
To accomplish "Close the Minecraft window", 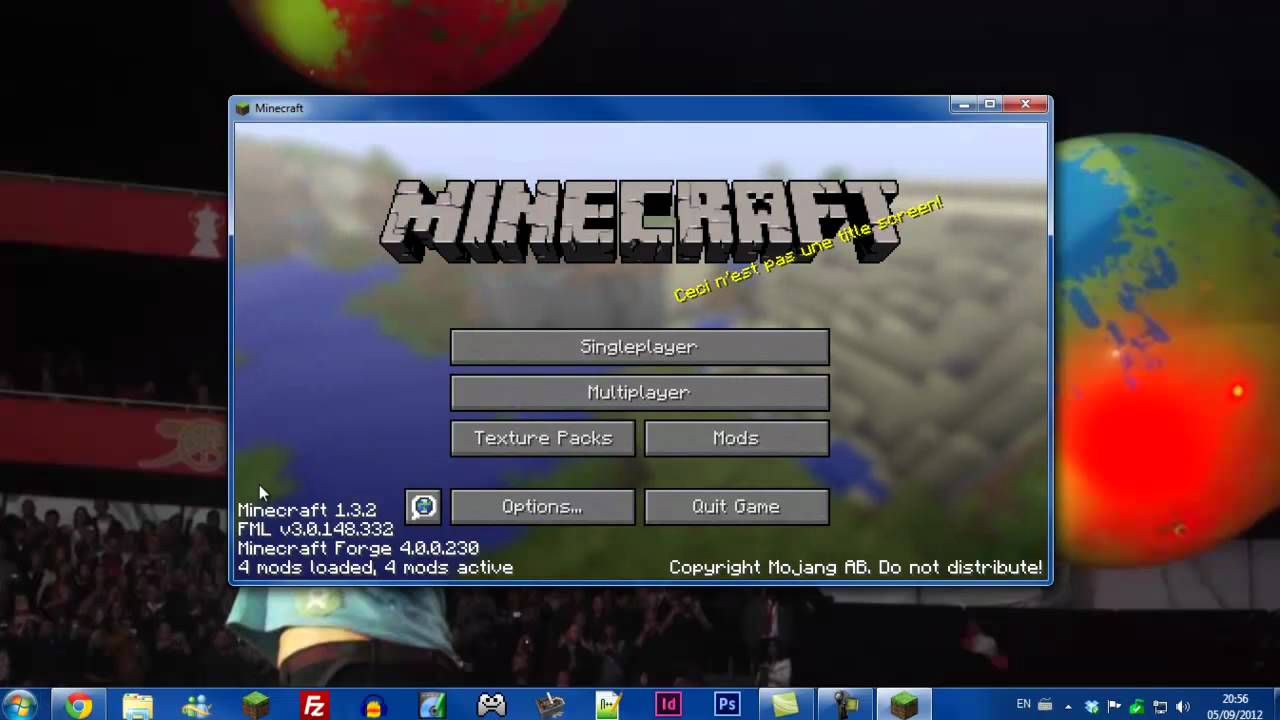I will click(x=1025, y=104).
